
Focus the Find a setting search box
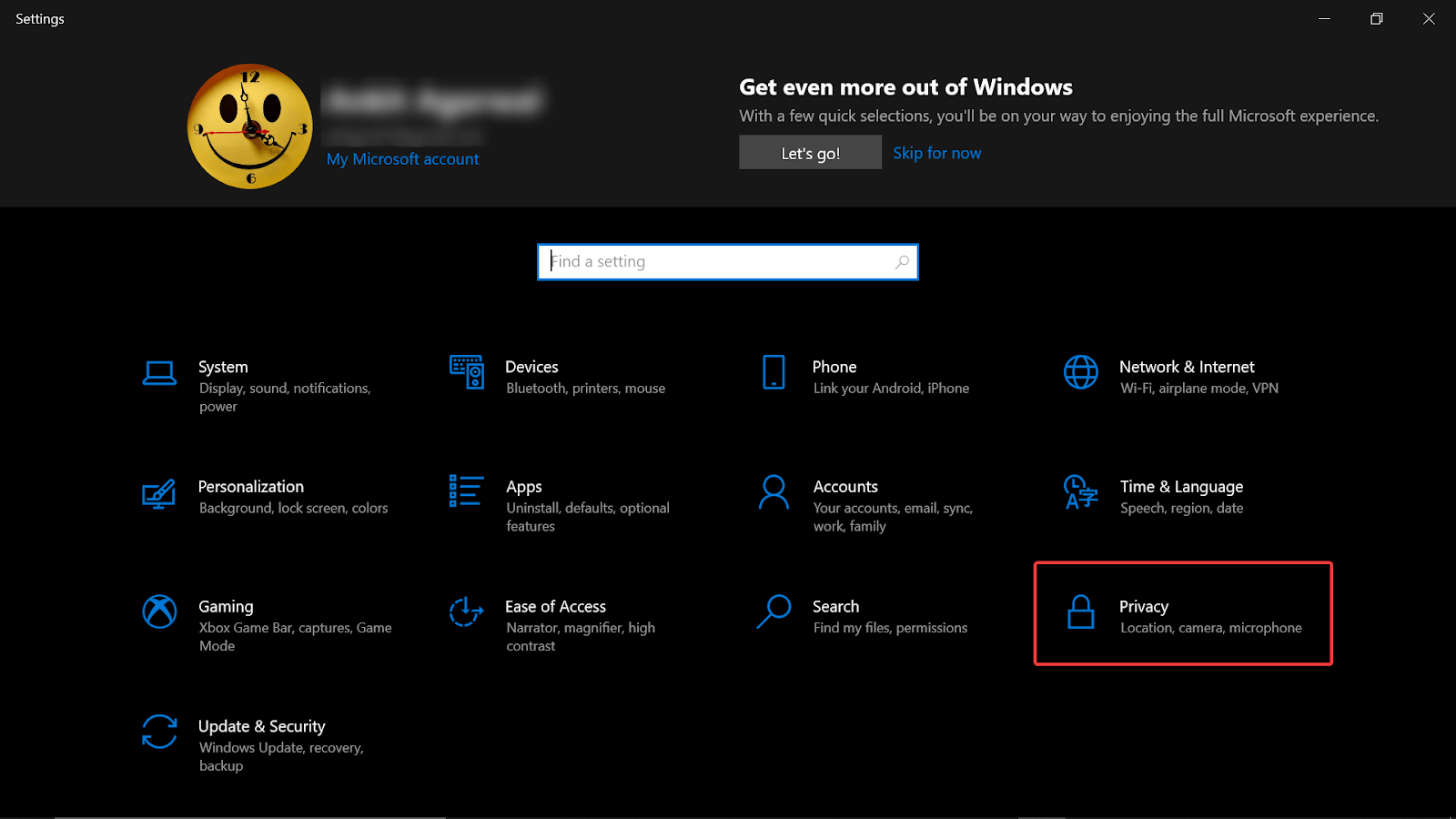(719, 262)
